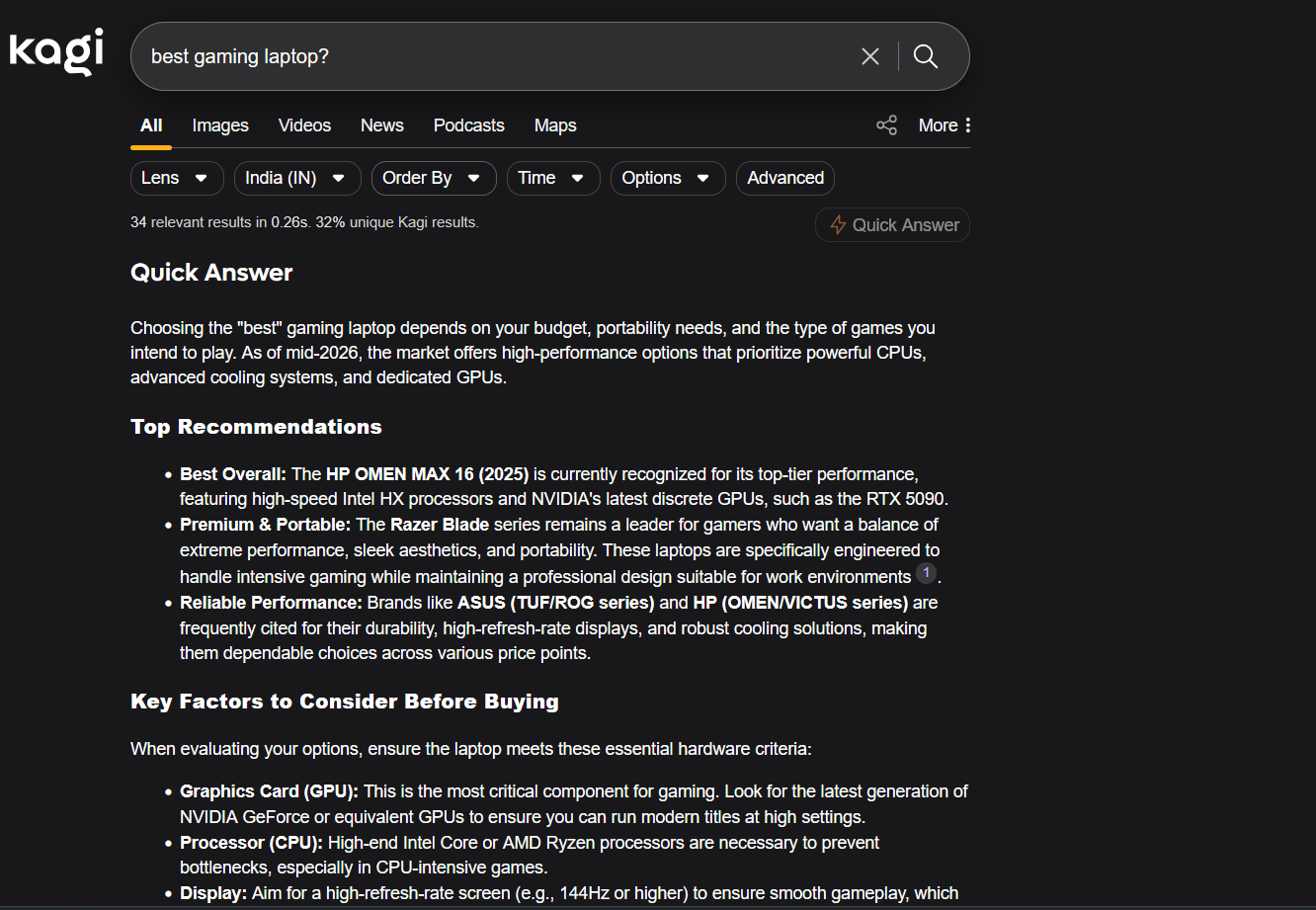Viewport: 1316px width, 910px height.
Task: Click 'HP (OMEN/VICTUS series)' bold text
Action: (801, 602)
